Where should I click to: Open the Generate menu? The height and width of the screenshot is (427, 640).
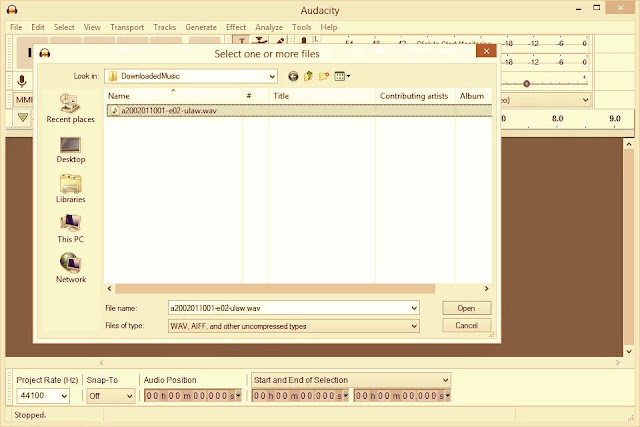(201, 27)
